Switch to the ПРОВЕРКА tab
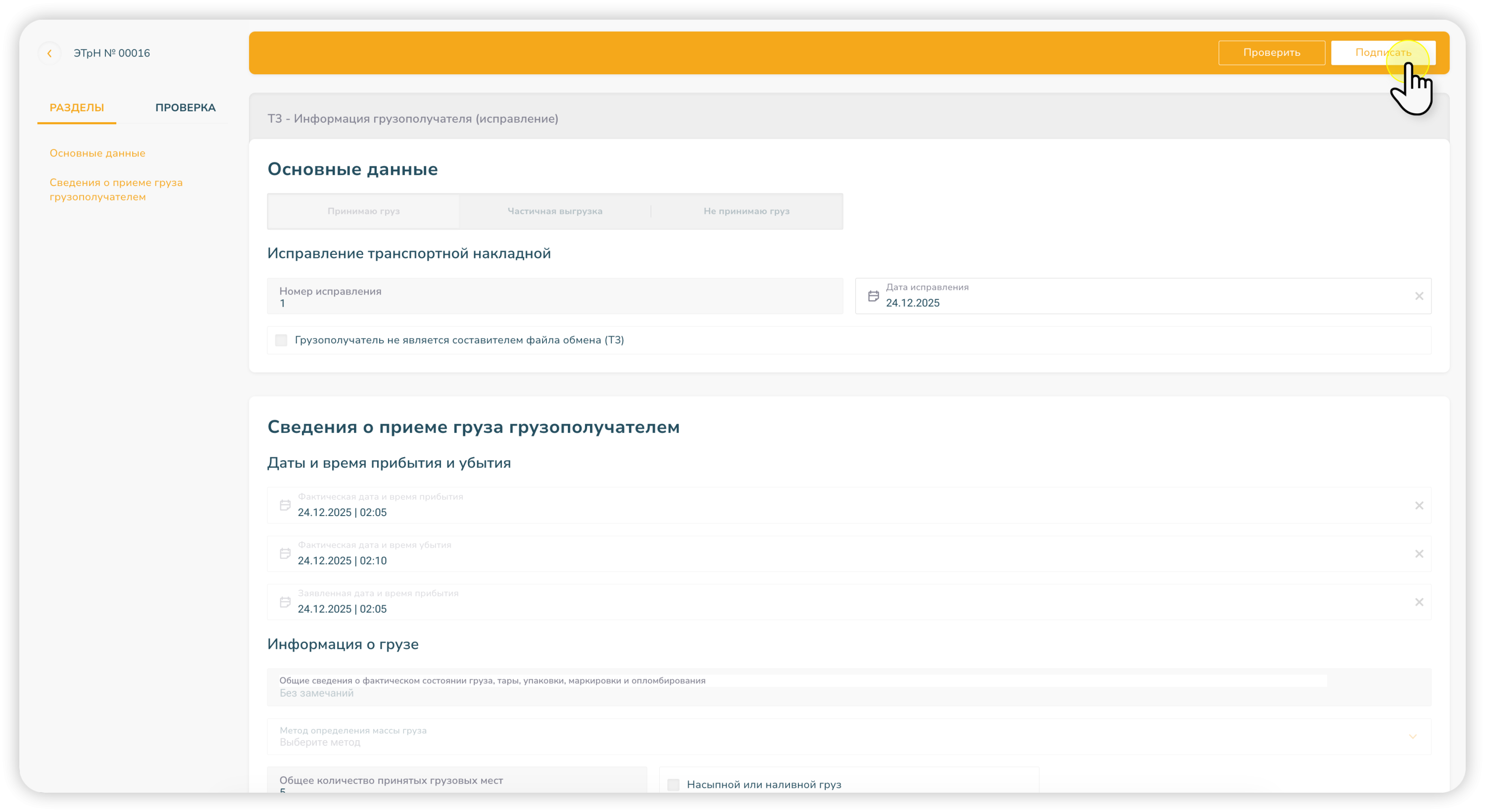 point(185,108)
